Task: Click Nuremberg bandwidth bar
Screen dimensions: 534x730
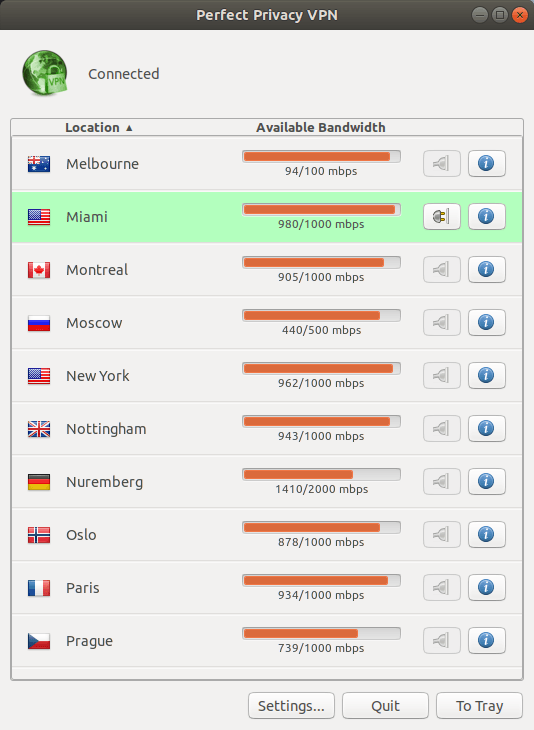Action: (x=321, y=475)
